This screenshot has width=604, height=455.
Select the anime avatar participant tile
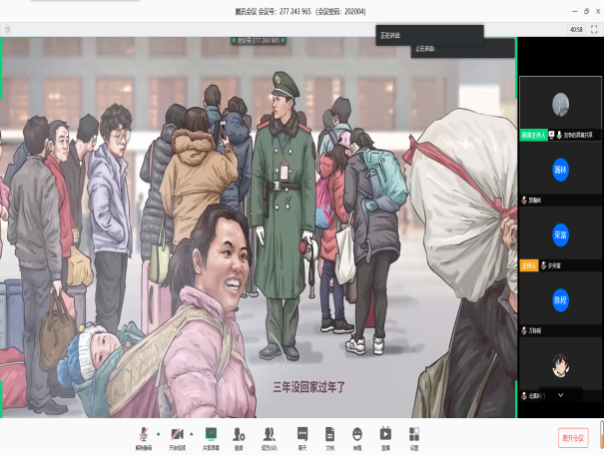tap(560, 368)
